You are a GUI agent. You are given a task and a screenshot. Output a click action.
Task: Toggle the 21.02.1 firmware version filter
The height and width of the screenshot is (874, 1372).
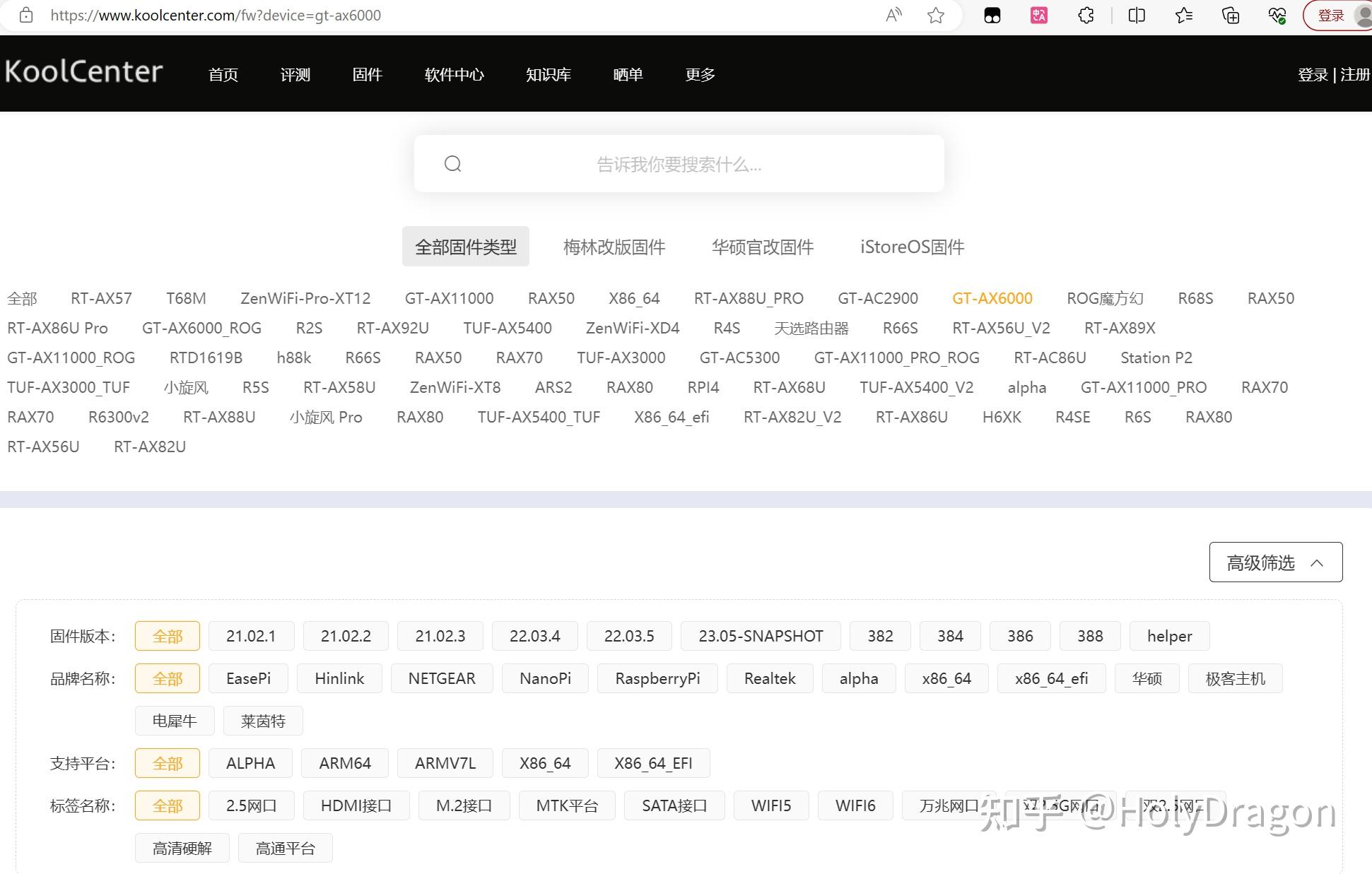[251, 635]
